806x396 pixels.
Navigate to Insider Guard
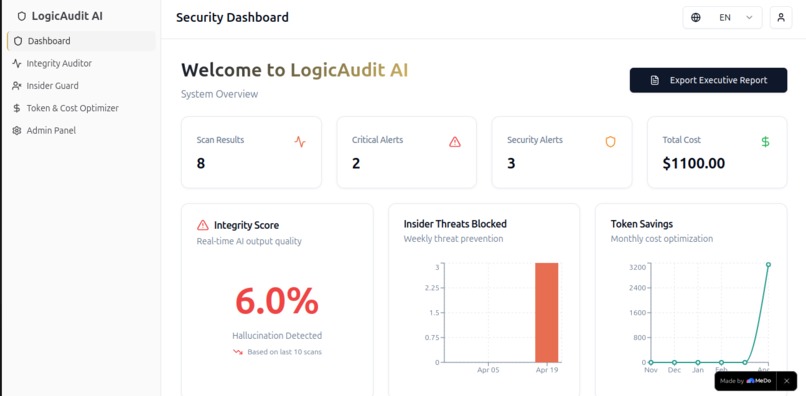coord(81,86)
